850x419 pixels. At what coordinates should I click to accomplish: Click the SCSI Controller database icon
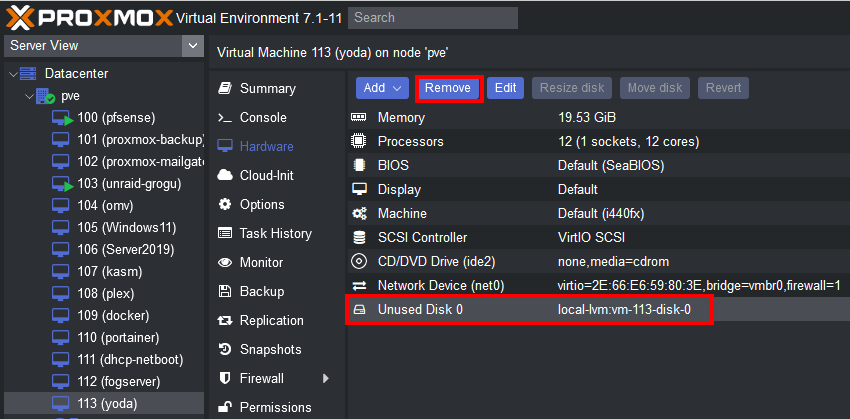358,237
